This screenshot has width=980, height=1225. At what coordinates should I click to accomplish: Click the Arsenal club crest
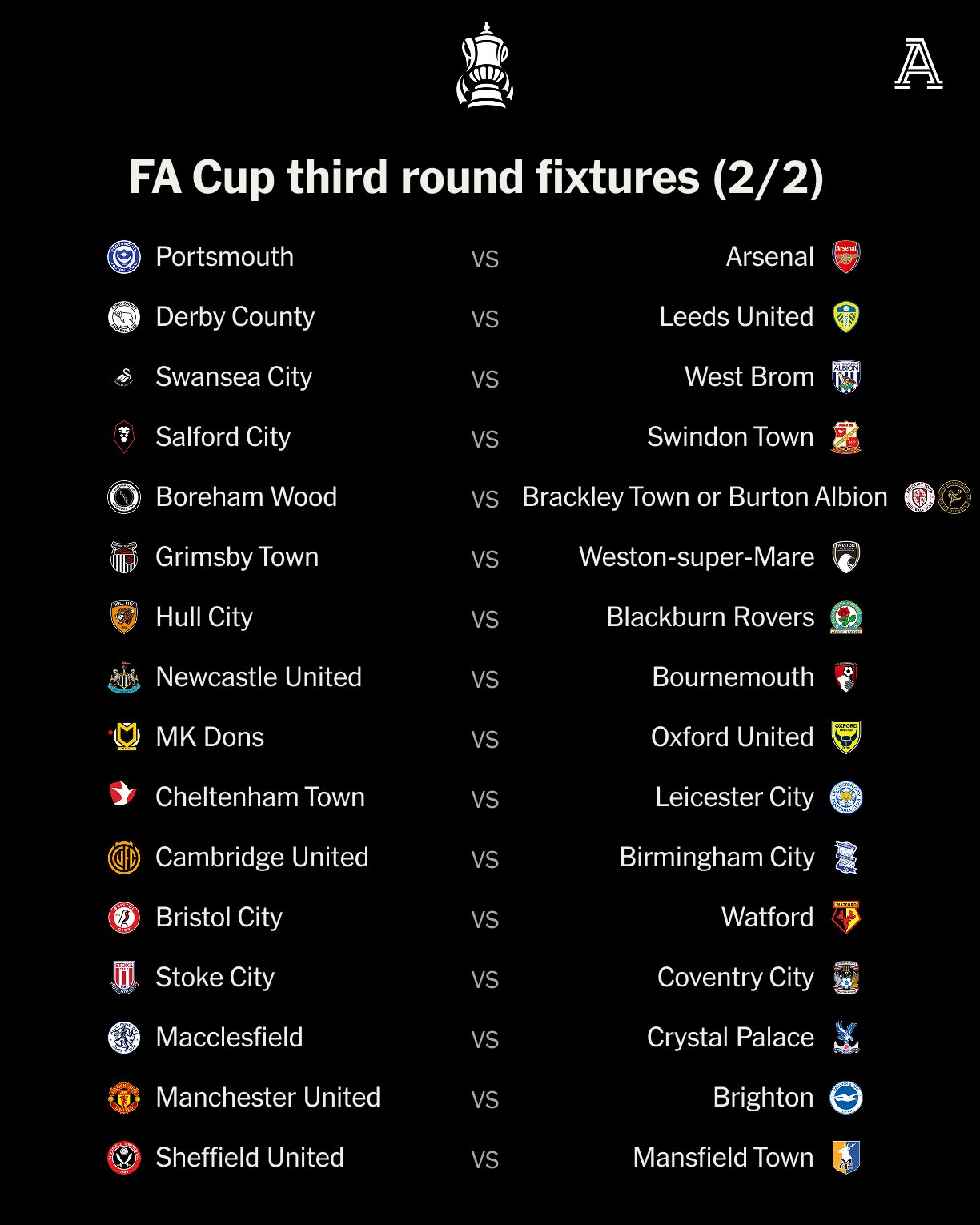click(x=846, y=257)
